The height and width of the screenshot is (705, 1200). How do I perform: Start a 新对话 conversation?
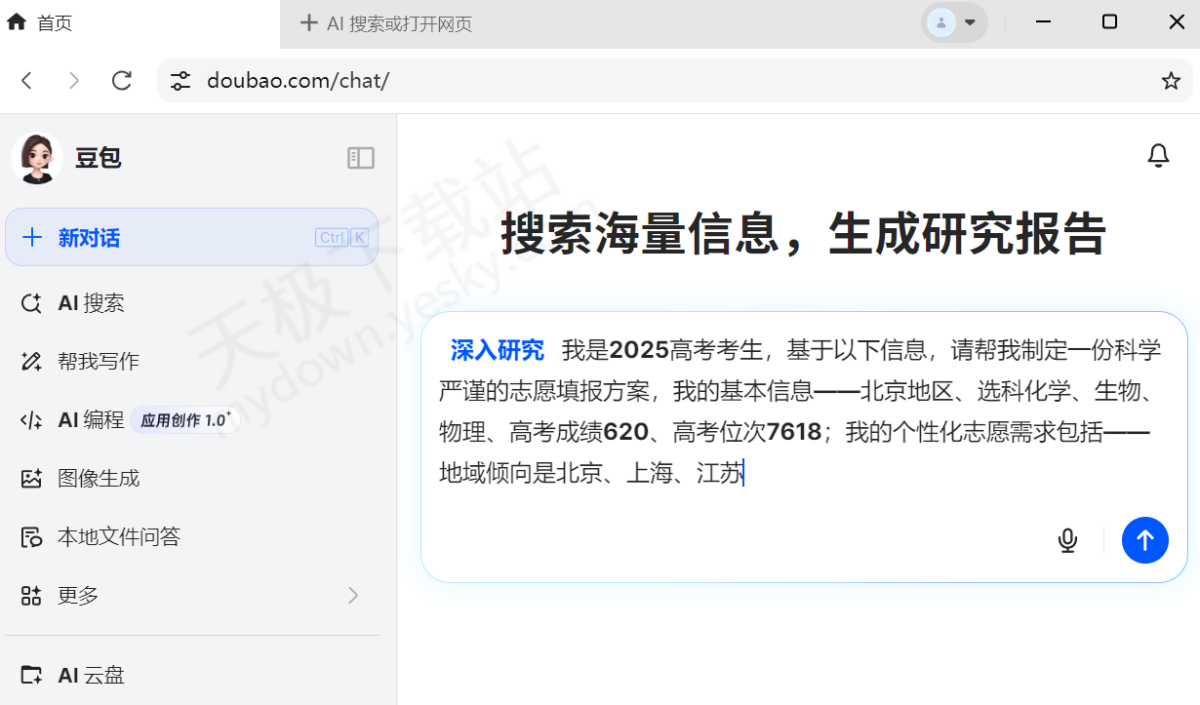[90, 237]
